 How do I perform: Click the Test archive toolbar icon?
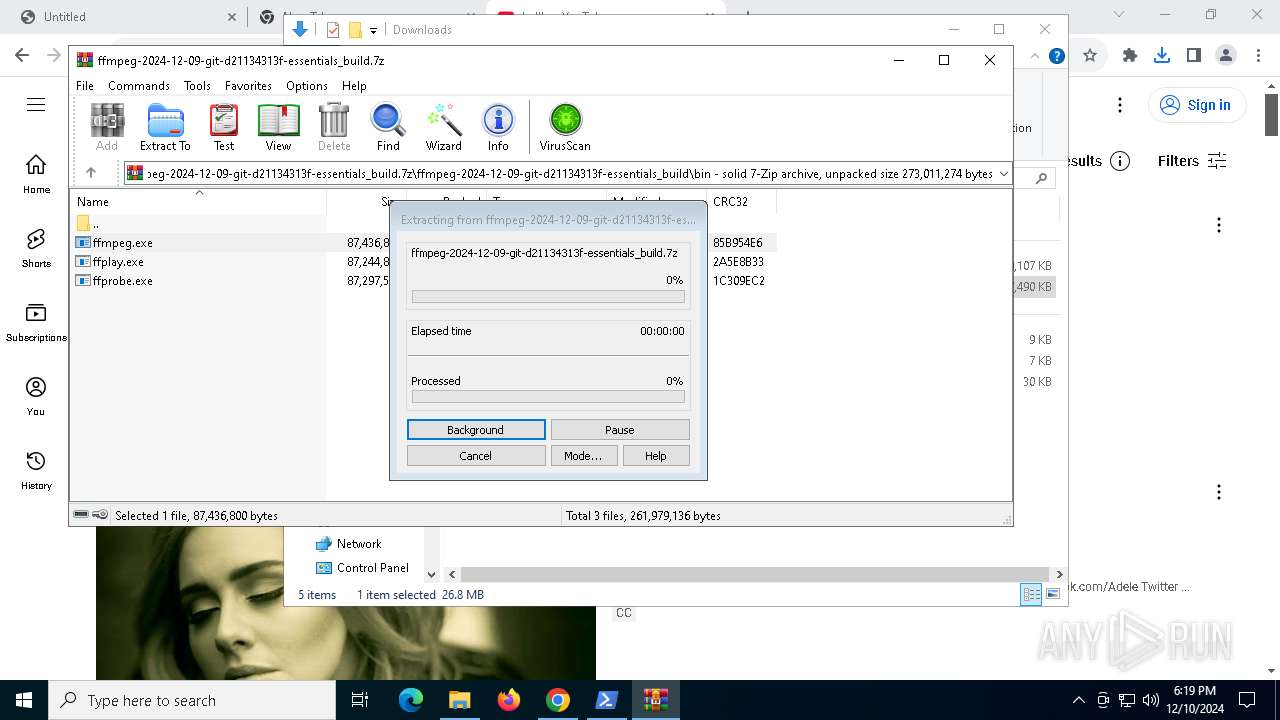224,127
